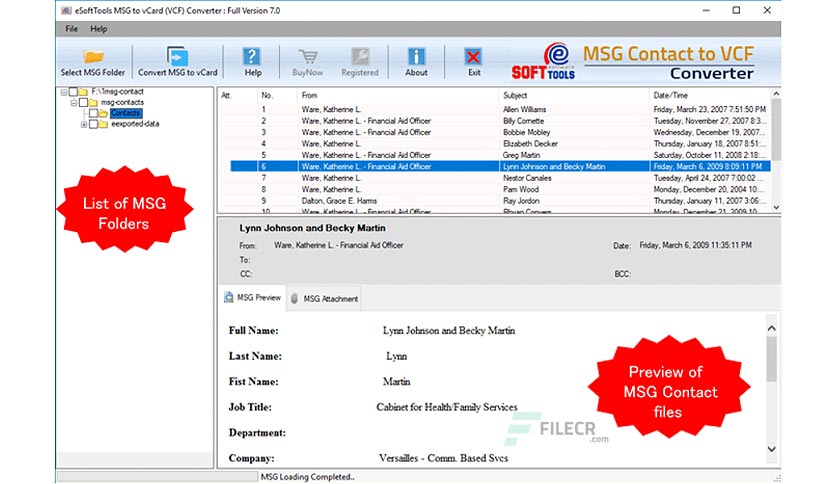Screen dimensions: 836x484
Task: Click the F:\msg-contact folder icon
Action: [x=83, y=92]
